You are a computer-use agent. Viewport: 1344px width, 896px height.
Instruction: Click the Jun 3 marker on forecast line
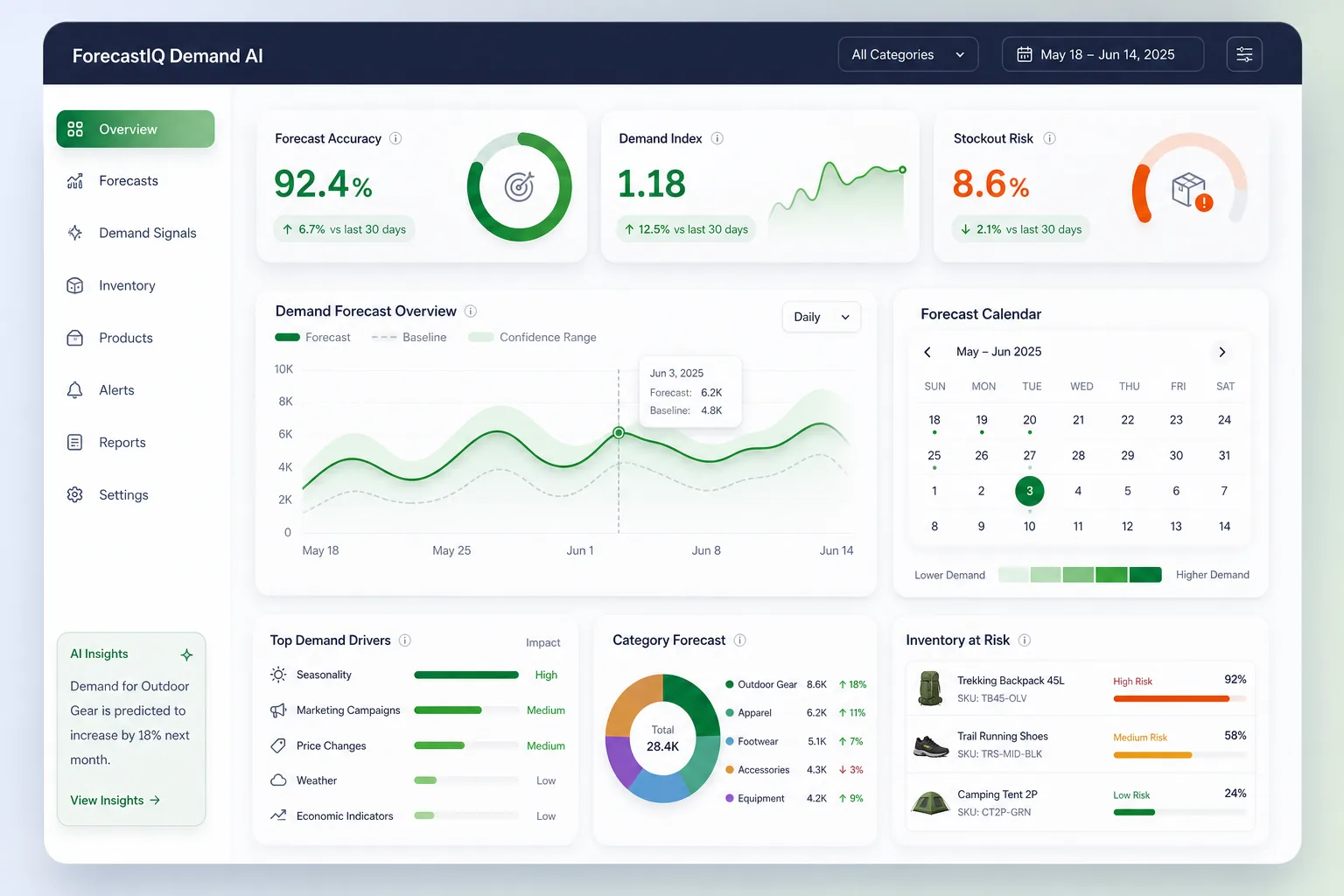pyautogui.click(x=619, y=432)
